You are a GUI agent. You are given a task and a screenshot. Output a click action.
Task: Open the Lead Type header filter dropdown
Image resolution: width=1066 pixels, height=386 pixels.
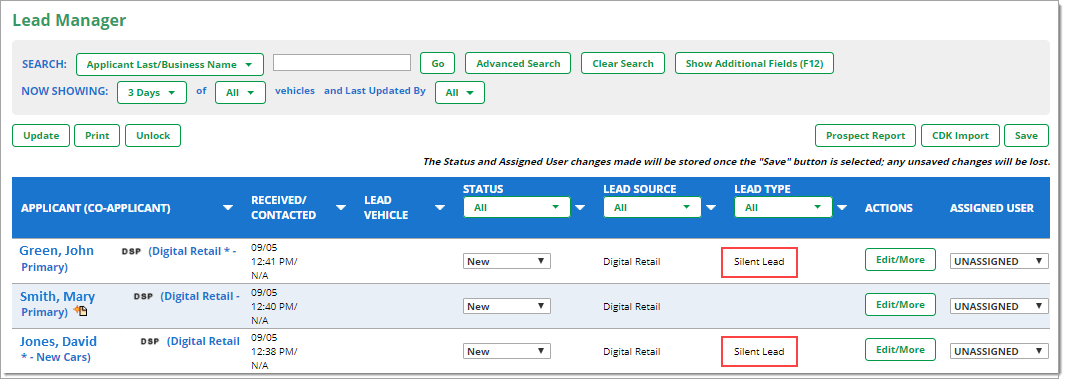coord(783,207)
